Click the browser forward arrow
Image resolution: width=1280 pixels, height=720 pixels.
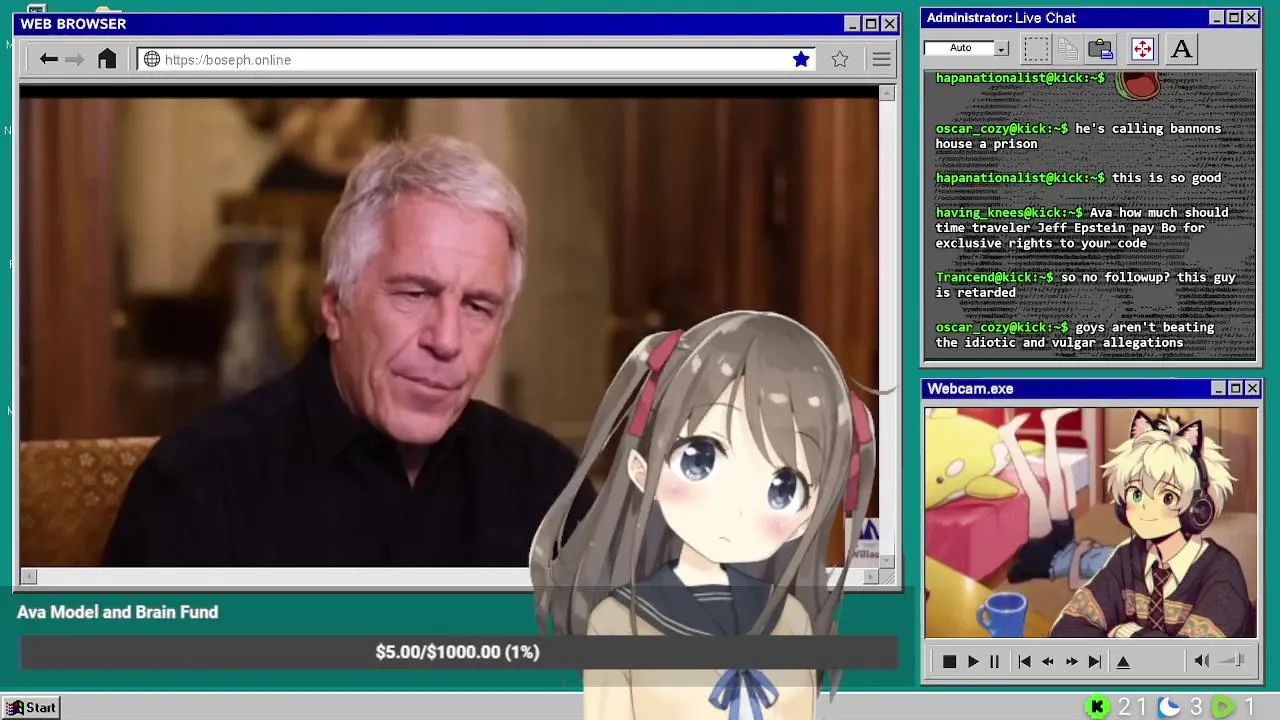tap(74, 60)
